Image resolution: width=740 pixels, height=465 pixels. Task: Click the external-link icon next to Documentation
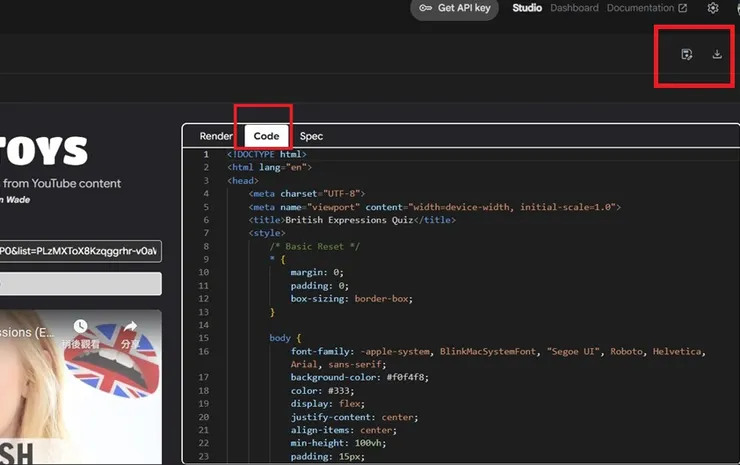click(x=682, y=8)
